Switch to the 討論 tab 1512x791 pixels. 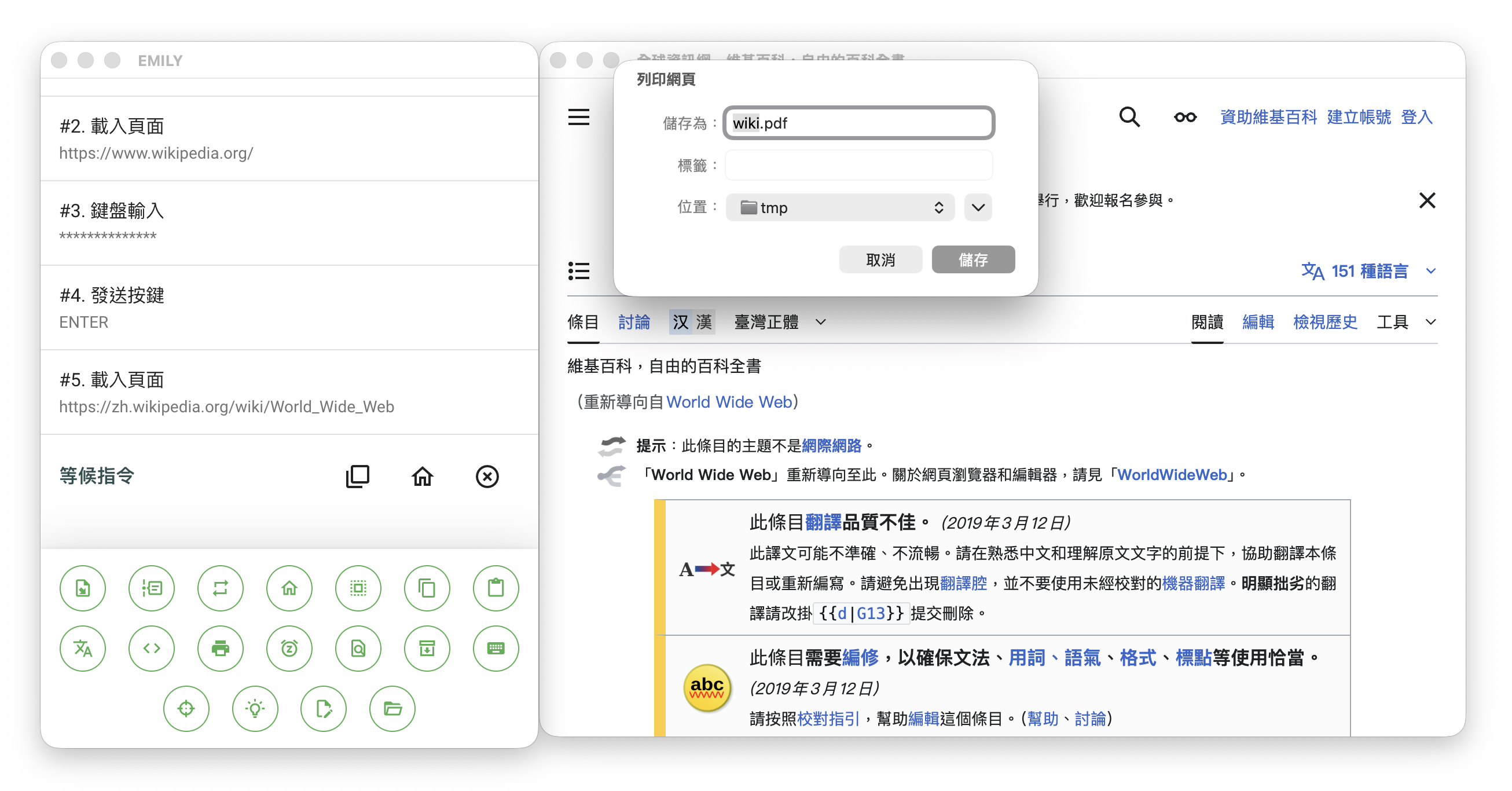(x=634, y=322)
